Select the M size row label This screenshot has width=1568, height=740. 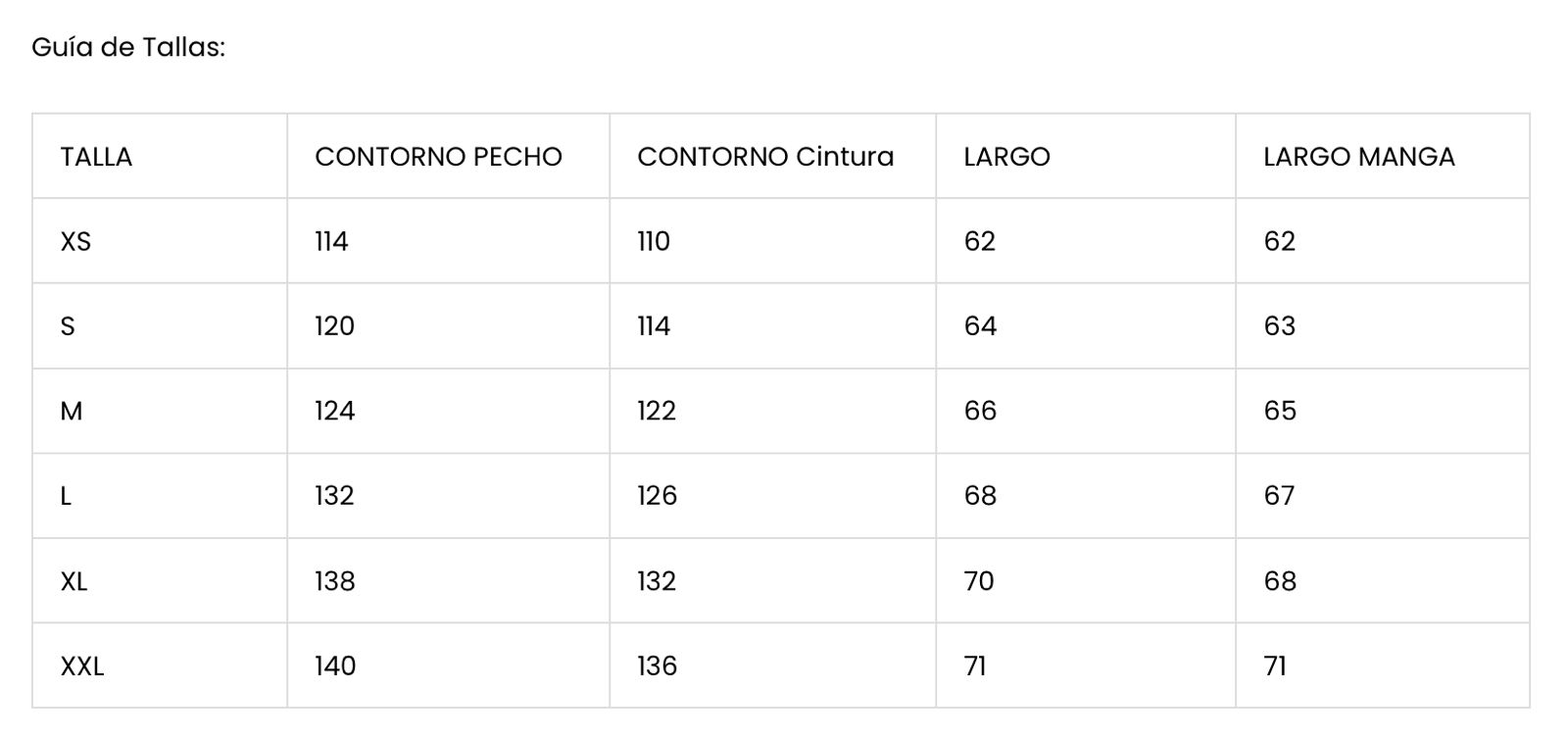(x=72, y=411)
